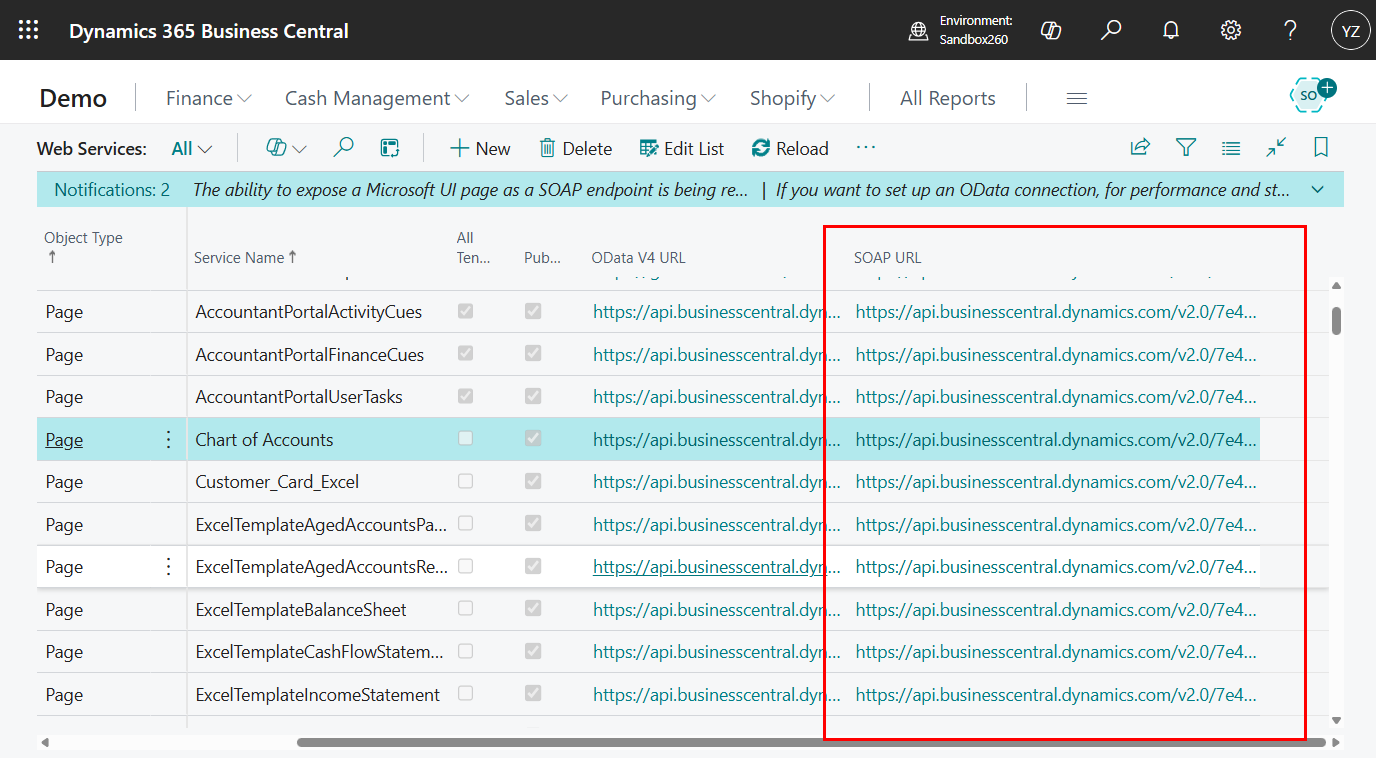Enable All Tenants for Chart of Accounts
Viewport: 1376px width, 758px height.
point(465,439)
